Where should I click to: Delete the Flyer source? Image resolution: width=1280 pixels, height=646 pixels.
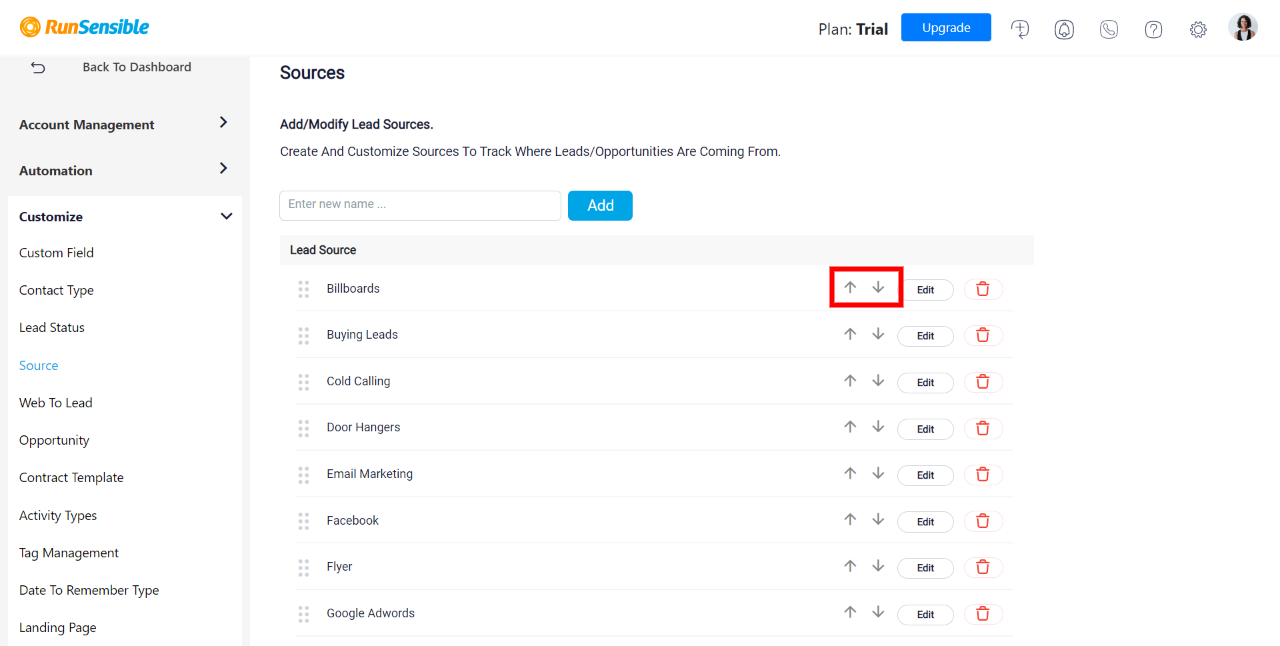point(983,567)
